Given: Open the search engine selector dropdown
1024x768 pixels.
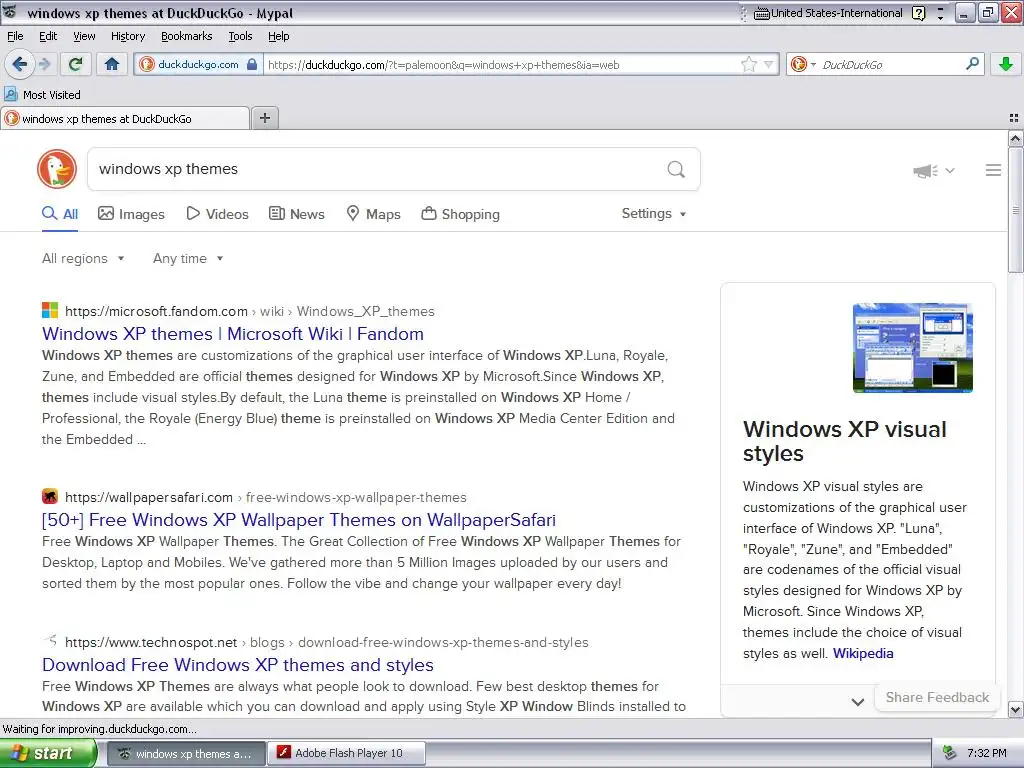Looking at the screenshot, I should (803, 64).
